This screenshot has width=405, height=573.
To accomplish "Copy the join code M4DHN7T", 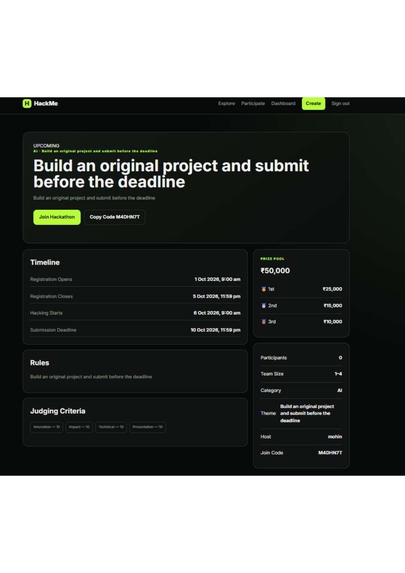I will tap(115, 217).
